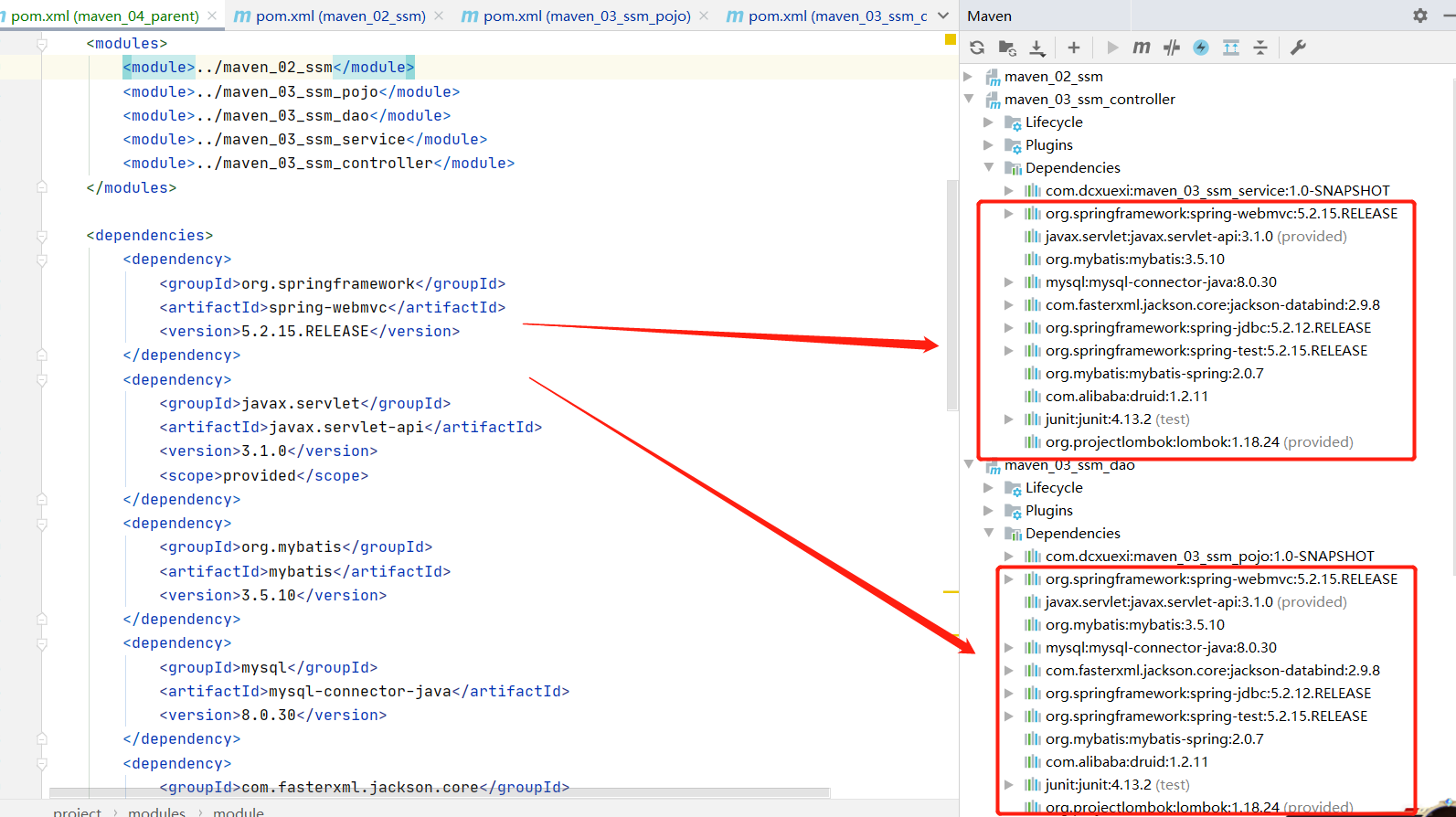Screen dimensions: 1456x817
Task: Click Dependencies folder icon under maven_03_ssm_dao
Action: [1013, 534]
